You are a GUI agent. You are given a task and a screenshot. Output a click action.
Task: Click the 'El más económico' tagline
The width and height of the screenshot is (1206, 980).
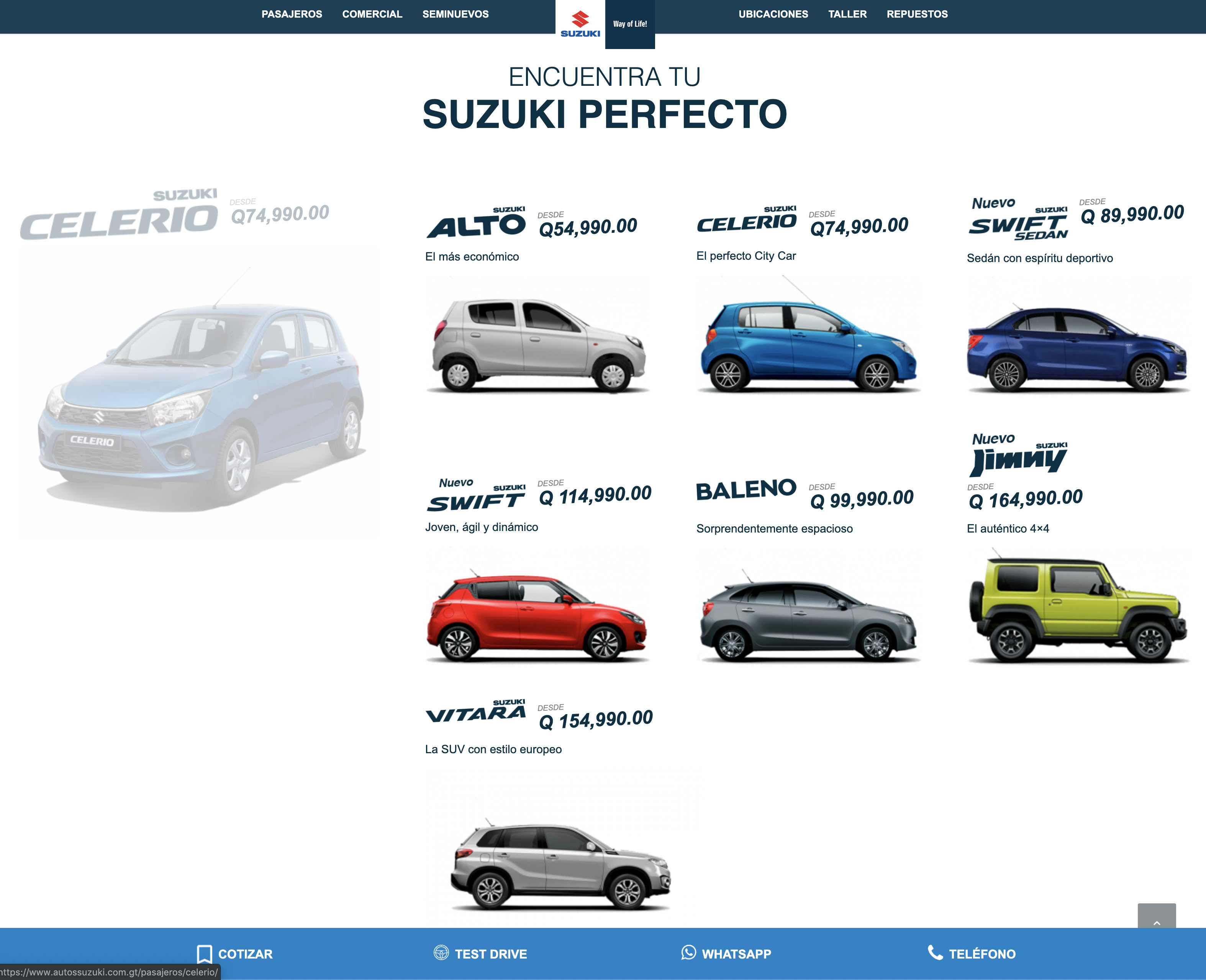[x=472, y=257]
